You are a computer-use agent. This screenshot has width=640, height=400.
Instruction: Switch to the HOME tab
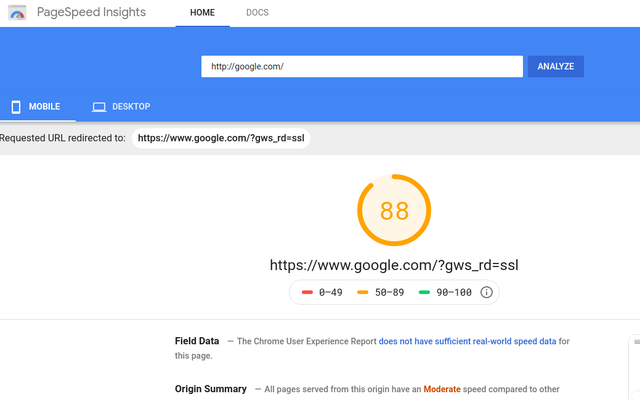(x=202, y=13)
